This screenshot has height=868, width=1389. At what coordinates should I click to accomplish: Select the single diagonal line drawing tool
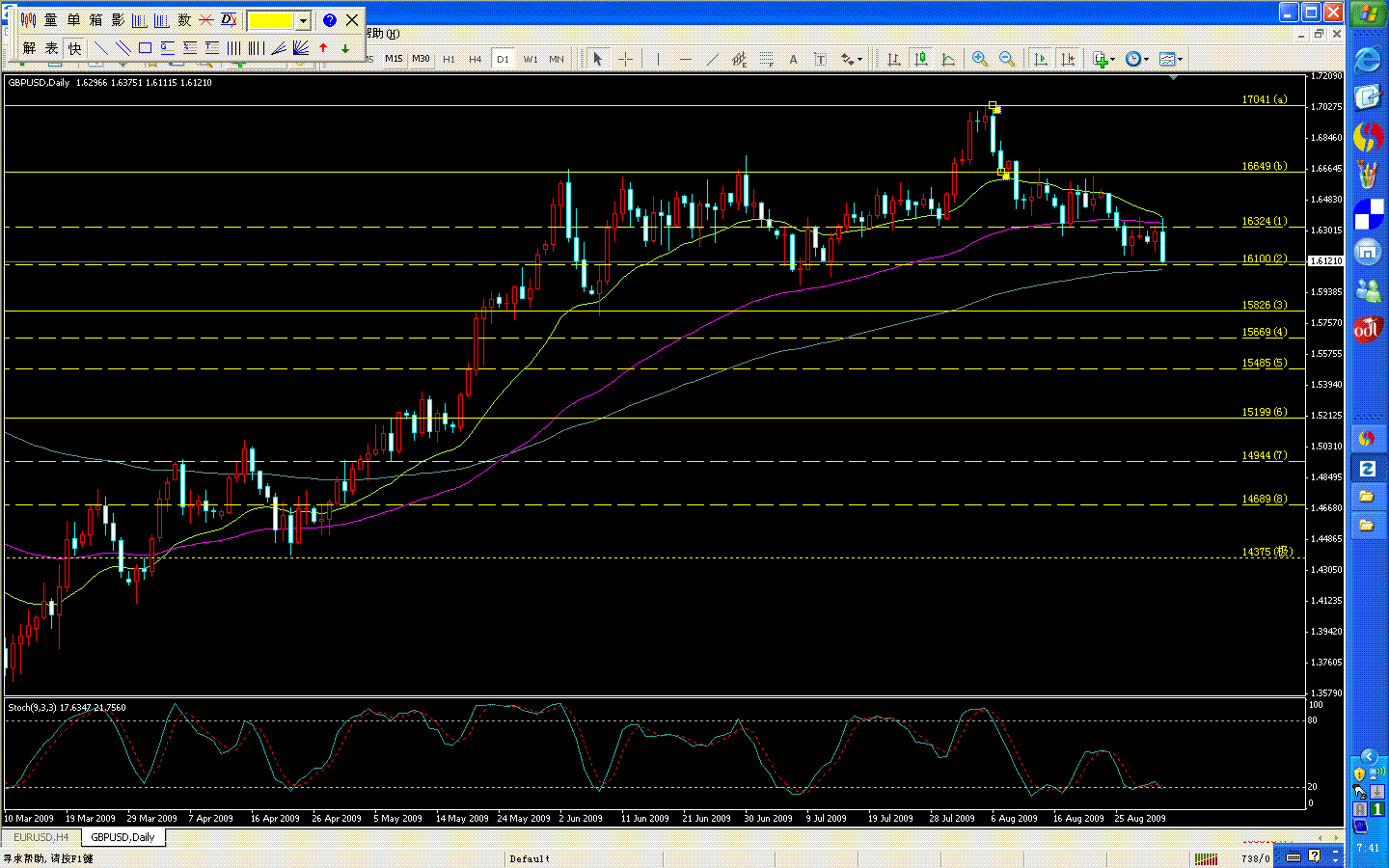click(x=100, y=48)
